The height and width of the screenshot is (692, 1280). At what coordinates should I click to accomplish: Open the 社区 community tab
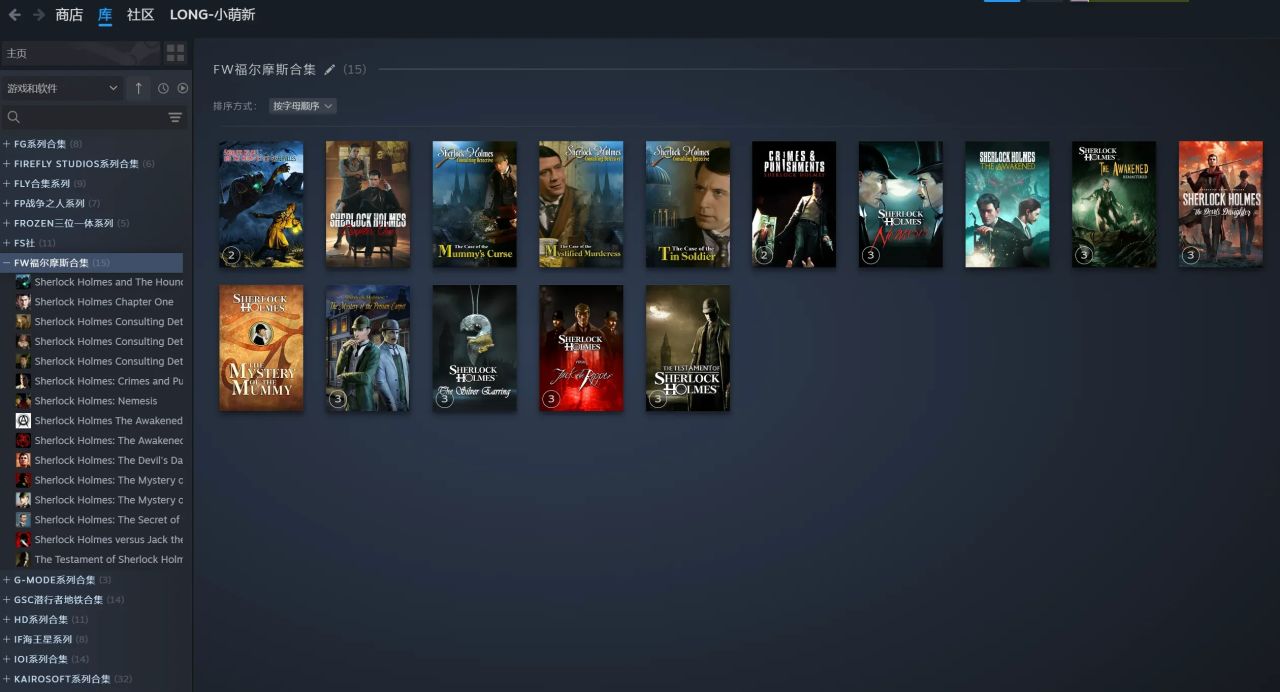(x=140, y=15)
